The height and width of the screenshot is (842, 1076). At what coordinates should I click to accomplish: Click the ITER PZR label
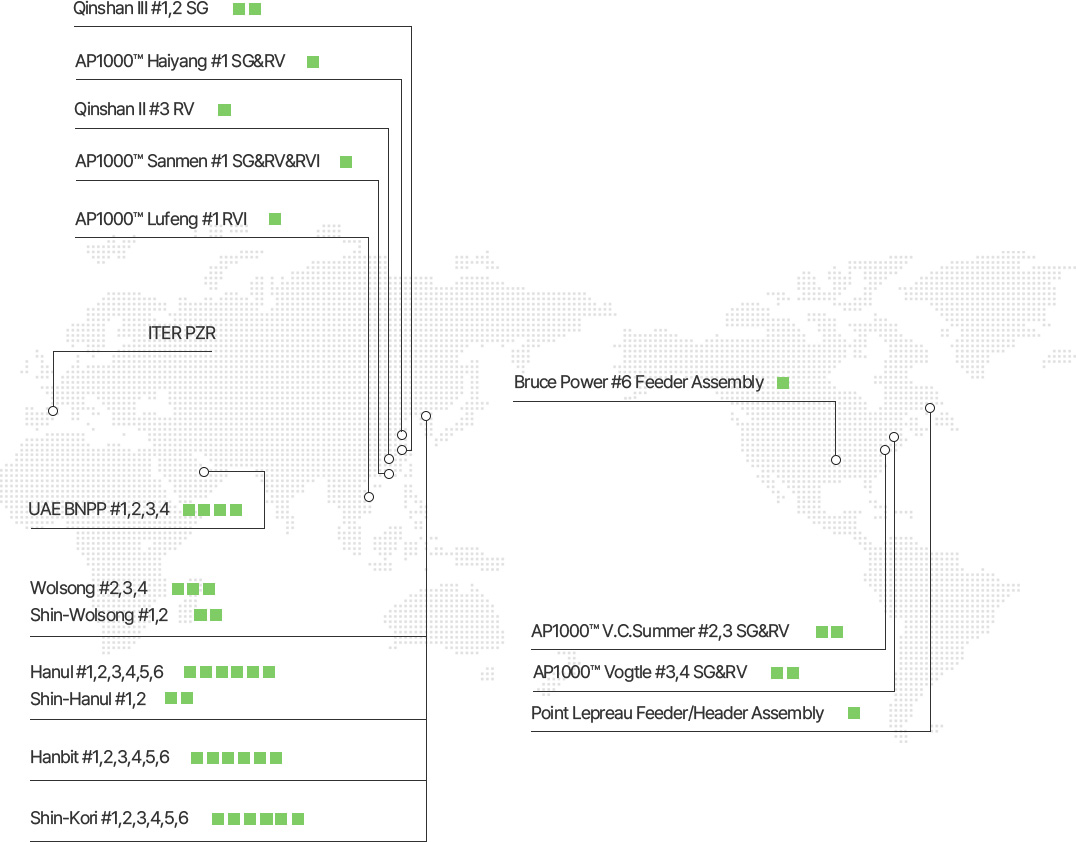(182, 333)
